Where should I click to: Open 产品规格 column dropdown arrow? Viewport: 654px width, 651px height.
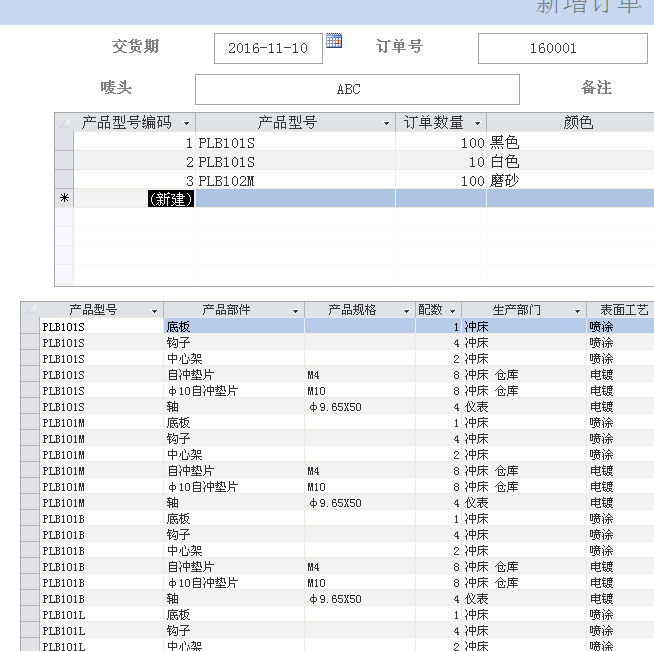(406, 311)
